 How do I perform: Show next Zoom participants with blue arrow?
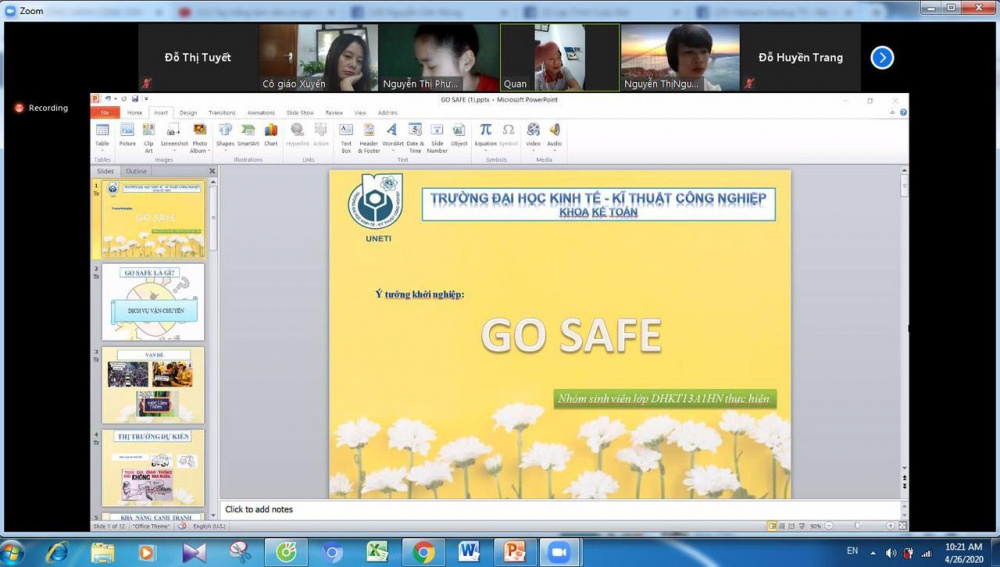coord(882,57)
